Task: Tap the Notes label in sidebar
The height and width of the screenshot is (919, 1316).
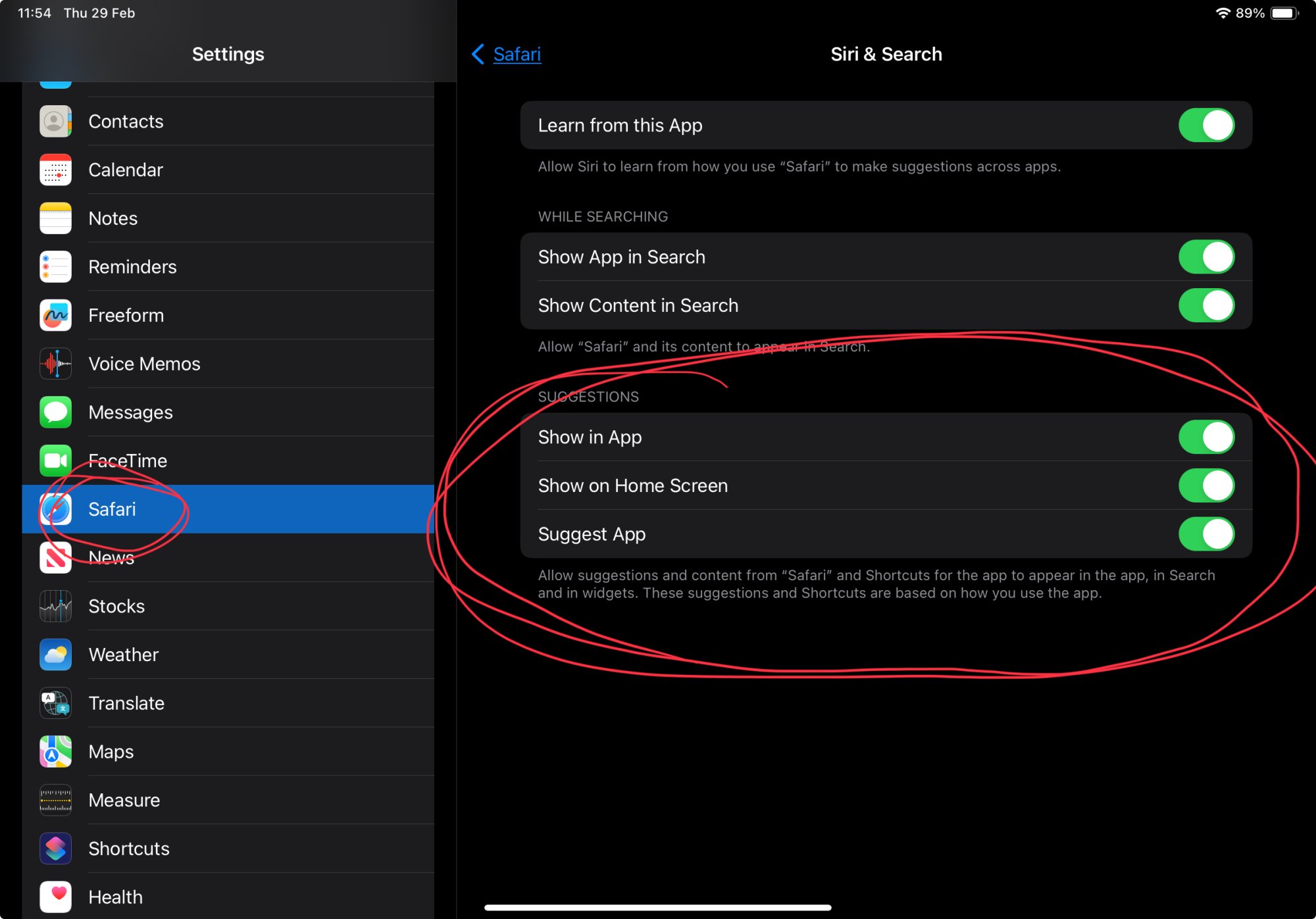Action: click(x=113, y=218)
